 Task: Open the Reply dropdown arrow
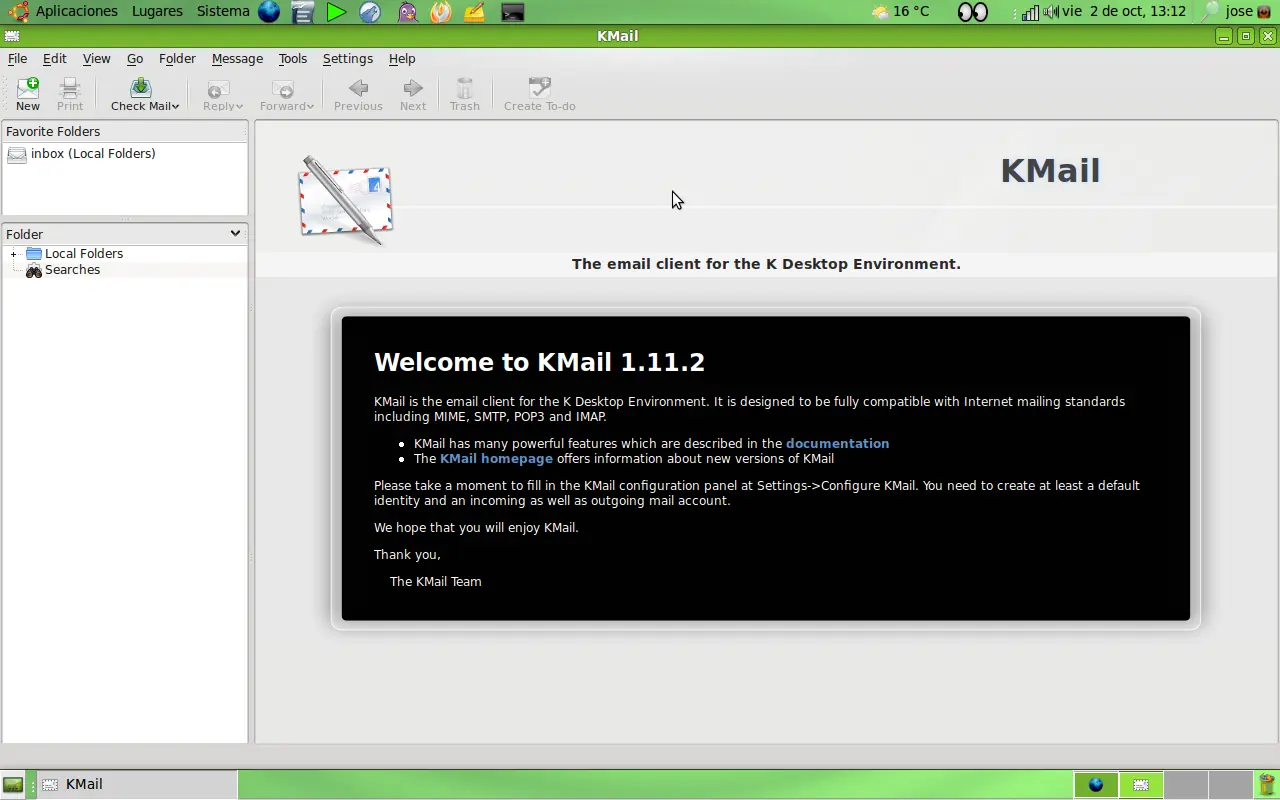coord(239,106)
